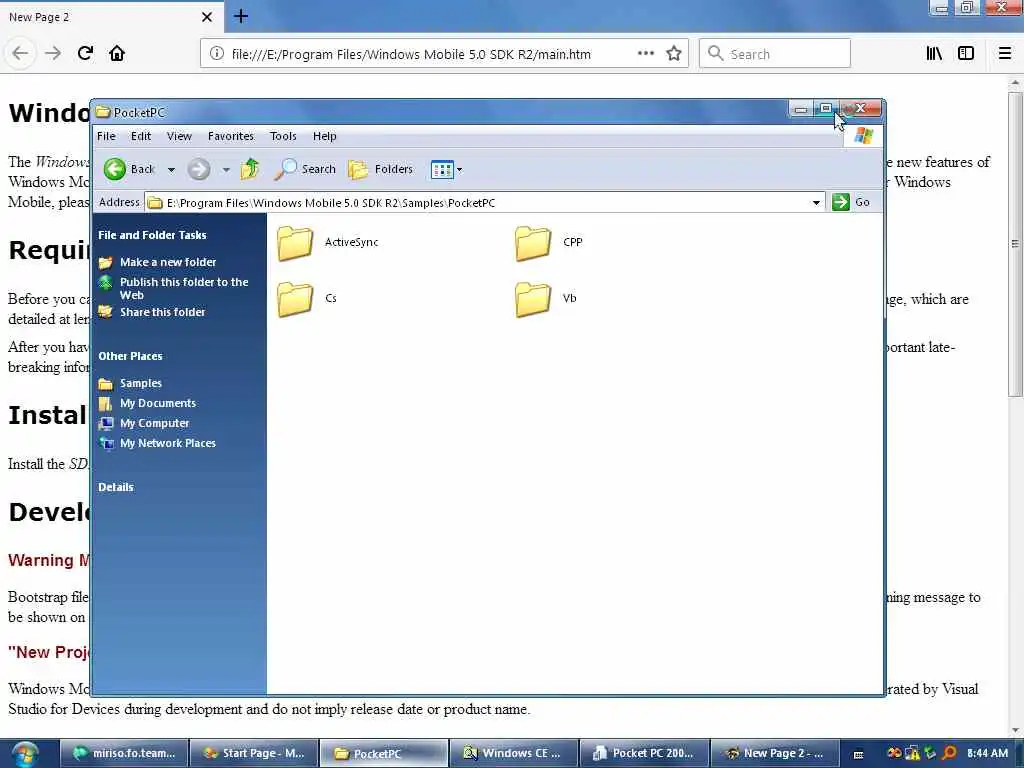Close the New Page 2 tab
The image size is (1024, 768).
tap(207, 17)
